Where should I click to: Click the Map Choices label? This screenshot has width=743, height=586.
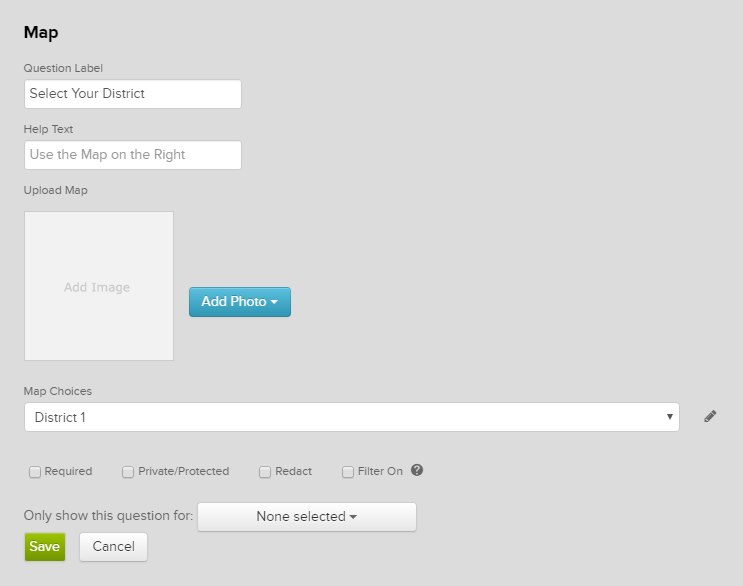tap(58, 391)
